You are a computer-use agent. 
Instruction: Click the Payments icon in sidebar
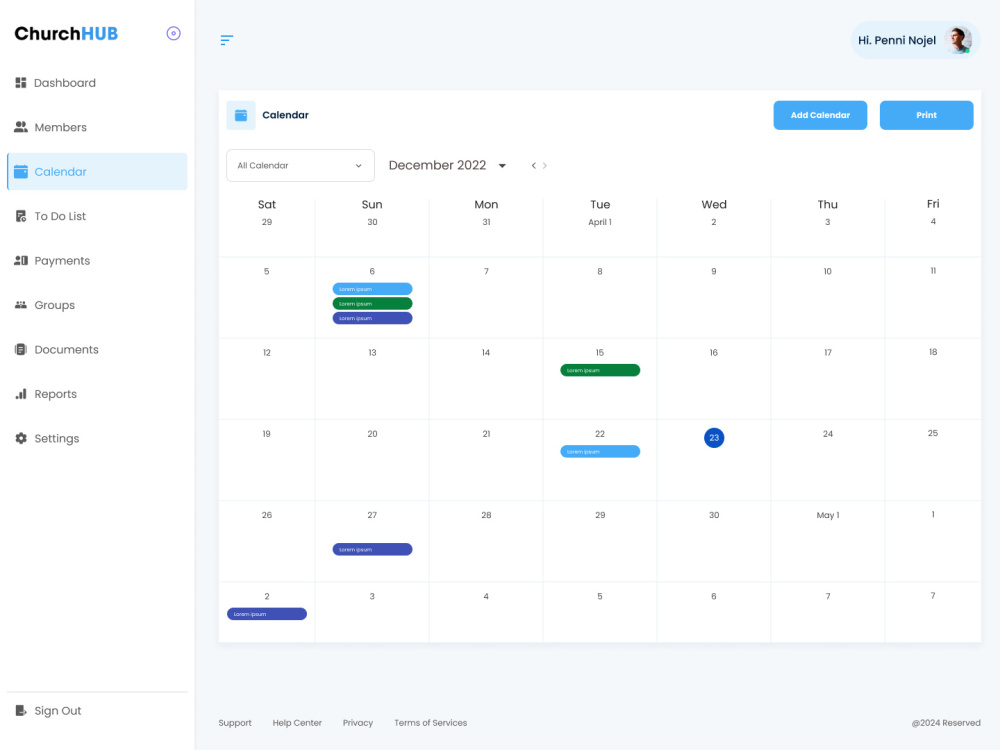(x=20, y=260)
